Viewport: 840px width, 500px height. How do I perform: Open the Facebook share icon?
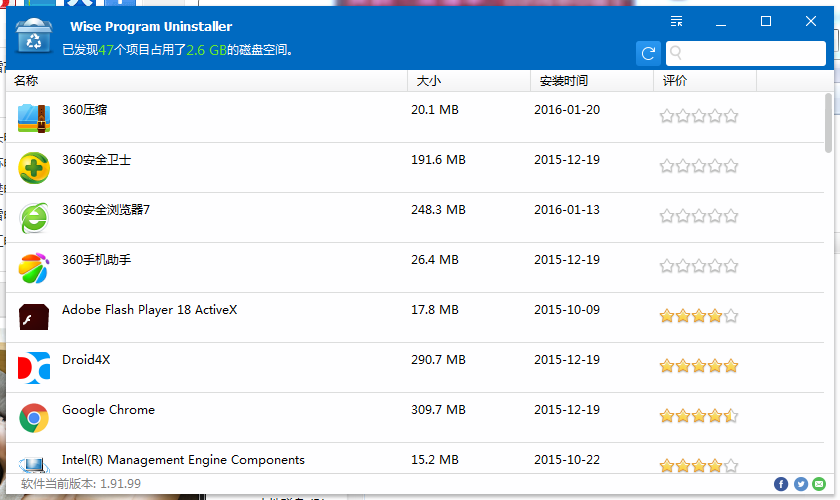tap(781, 484)
